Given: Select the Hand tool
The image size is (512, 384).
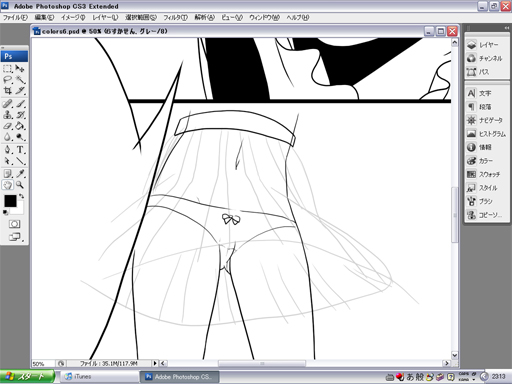Looking at the screenshot, I should point(8,185).
